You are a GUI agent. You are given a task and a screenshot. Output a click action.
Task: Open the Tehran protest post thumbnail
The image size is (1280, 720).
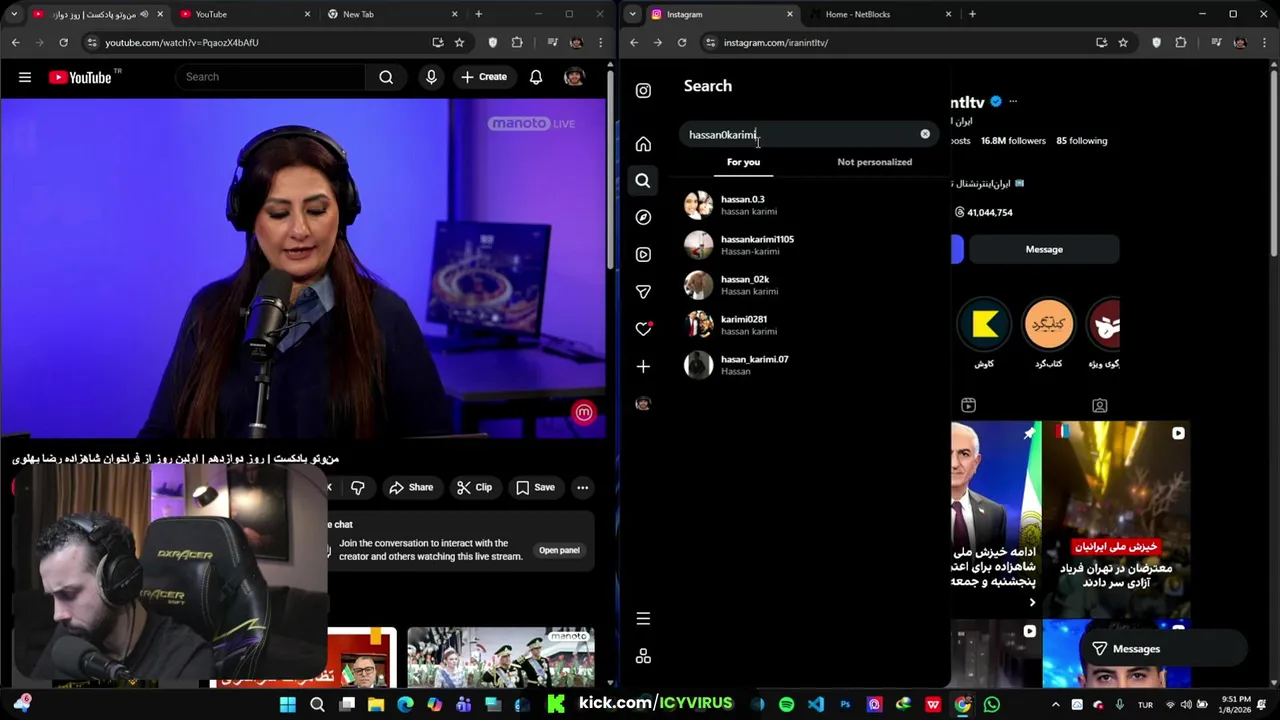pyautogui.click(x=1116, y=519)
